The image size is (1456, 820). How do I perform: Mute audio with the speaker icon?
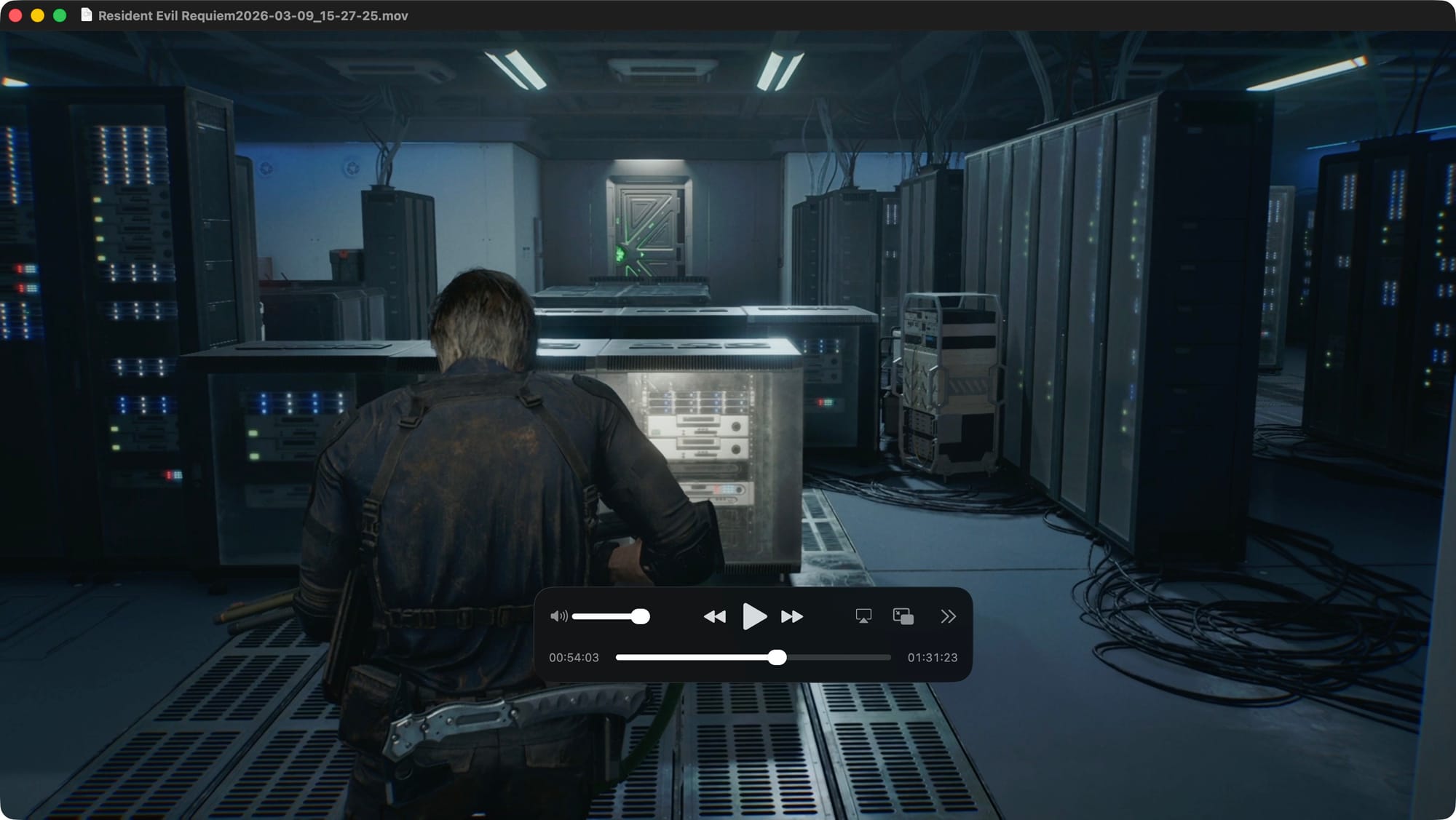pos(558,616)
